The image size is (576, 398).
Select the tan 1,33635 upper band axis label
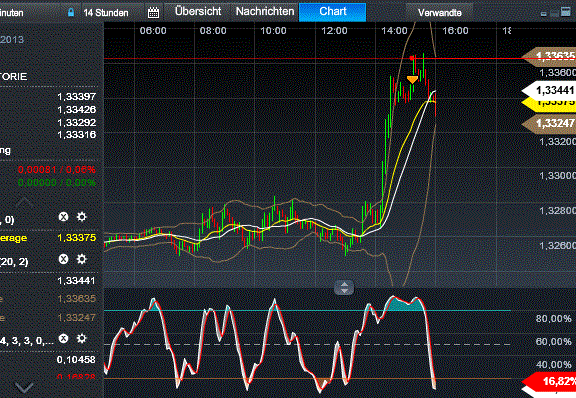click(550, 56)
